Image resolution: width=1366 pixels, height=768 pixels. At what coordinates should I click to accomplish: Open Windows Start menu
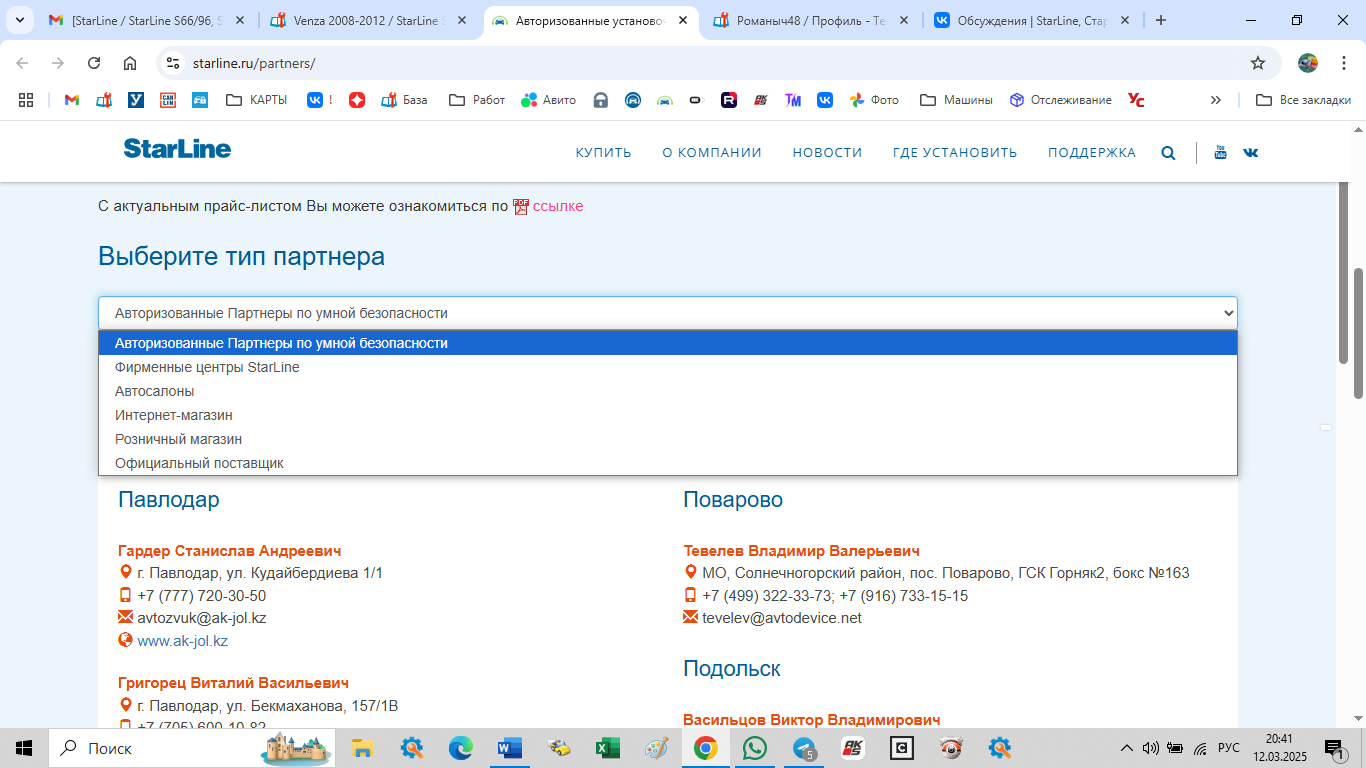(24, 747)
